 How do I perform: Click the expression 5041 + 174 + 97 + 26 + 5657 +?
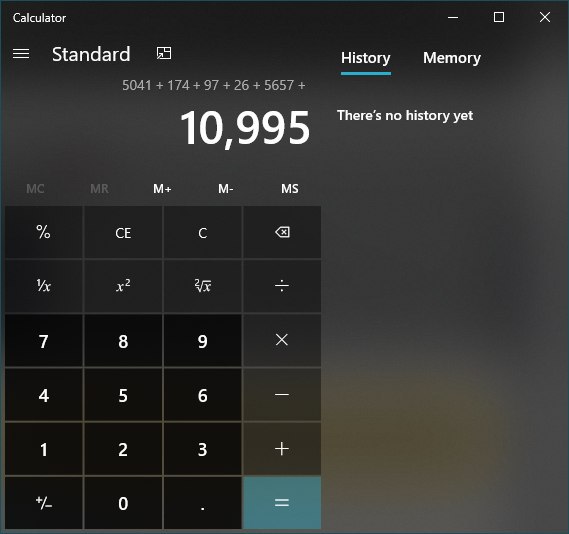213,85
